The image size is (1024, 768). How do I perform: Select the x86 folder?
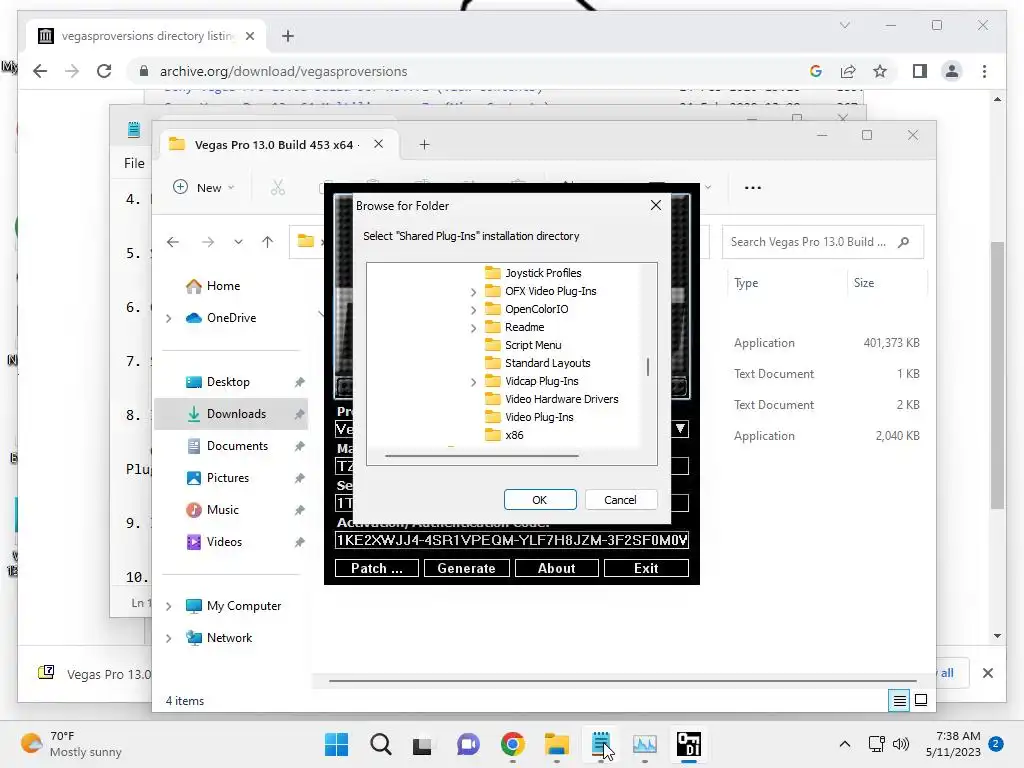(514, 435)
